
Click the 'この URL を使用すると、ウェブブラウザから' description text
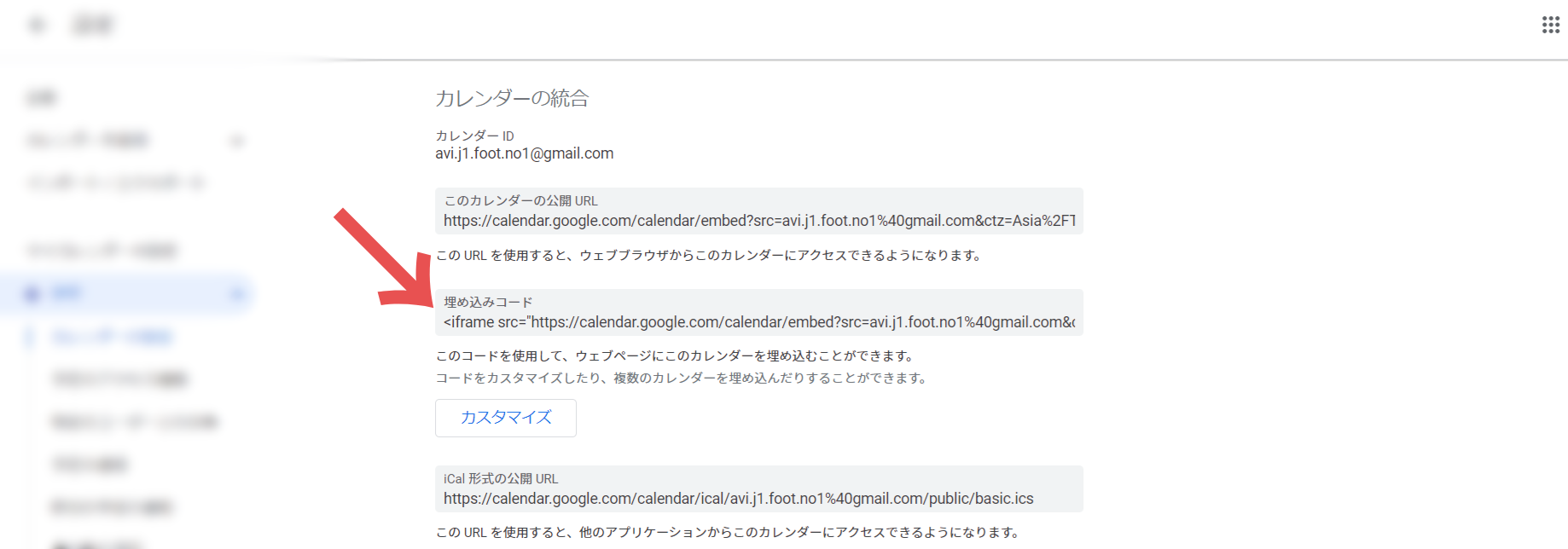click(x=709, y=255)
